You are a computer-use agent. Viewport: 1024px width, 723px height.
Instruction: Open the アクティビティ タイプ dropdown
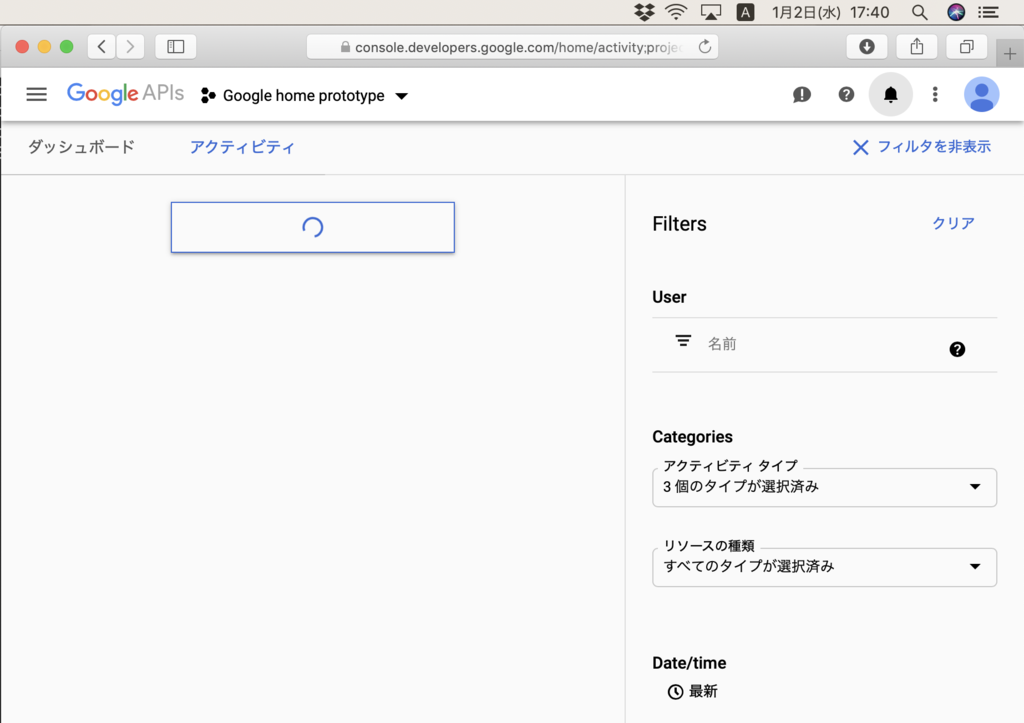coord(824,489)
